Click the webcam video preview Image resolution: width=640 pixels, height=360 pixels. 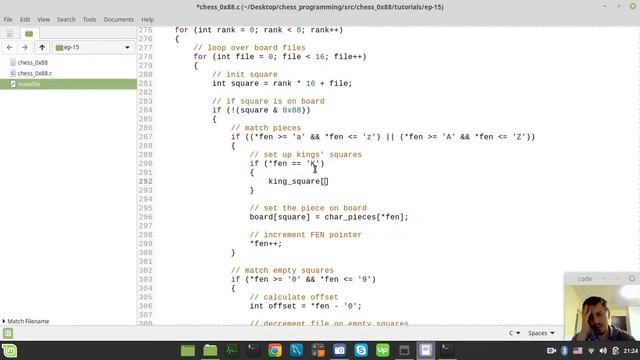(602, 312)
